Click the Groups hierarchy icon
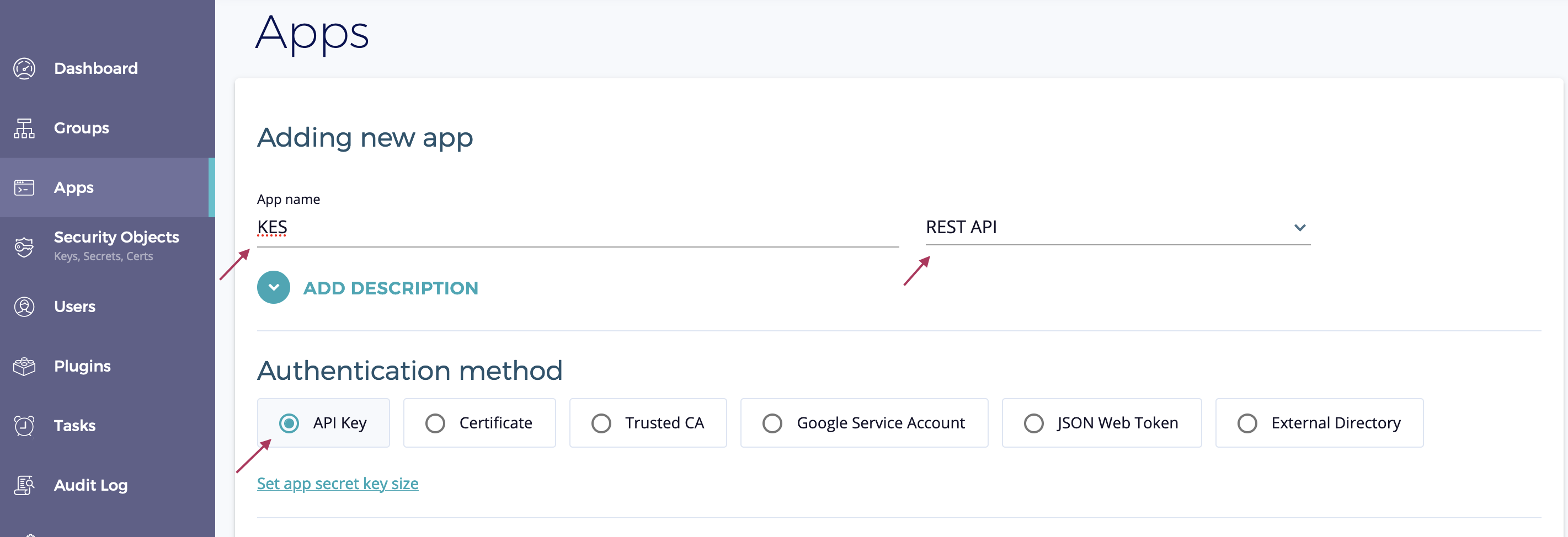The width and height of the screenshot is (1568, 537). coord(24,128)
